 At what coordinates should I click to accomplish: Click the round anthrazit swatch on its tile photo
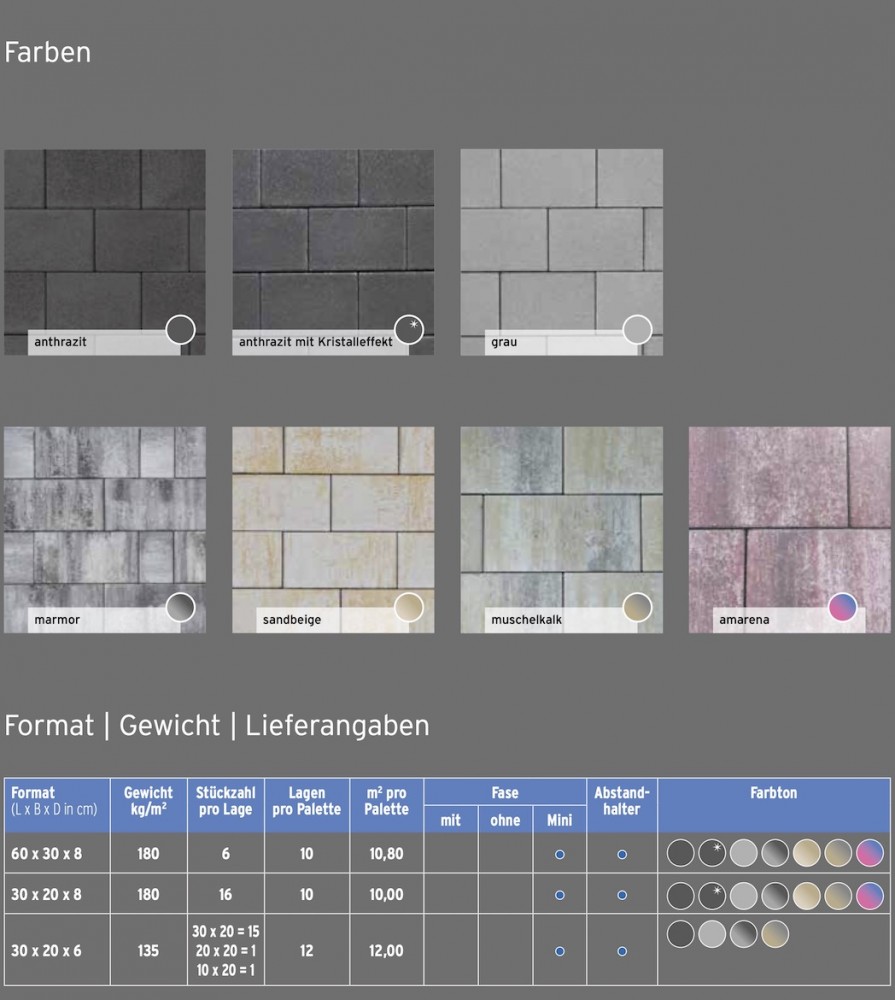(180, 329)
